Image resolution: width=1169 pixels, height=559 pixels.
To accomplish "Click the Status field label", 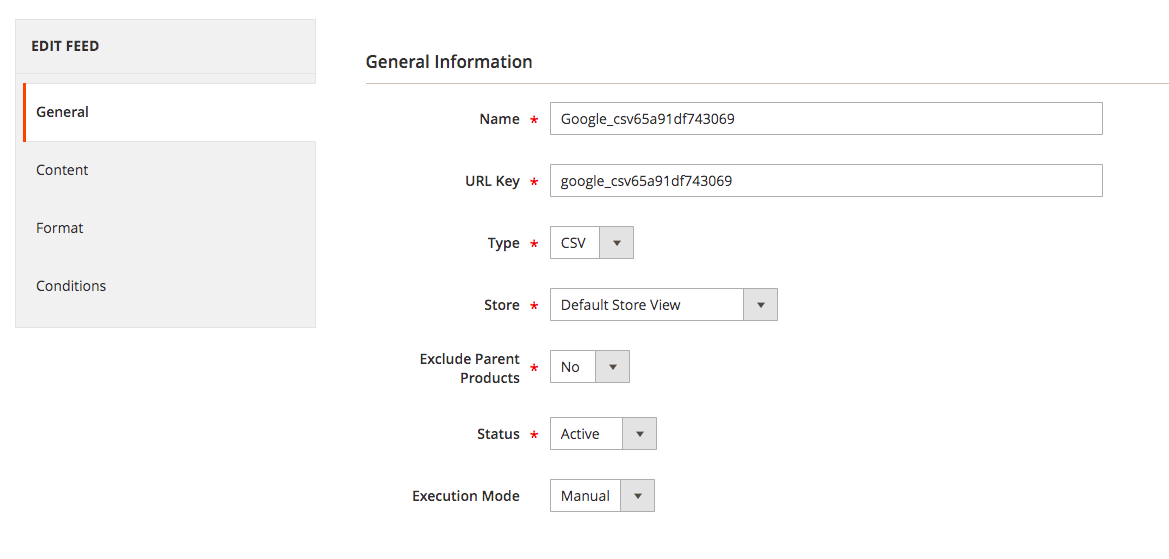I will 498,434.
